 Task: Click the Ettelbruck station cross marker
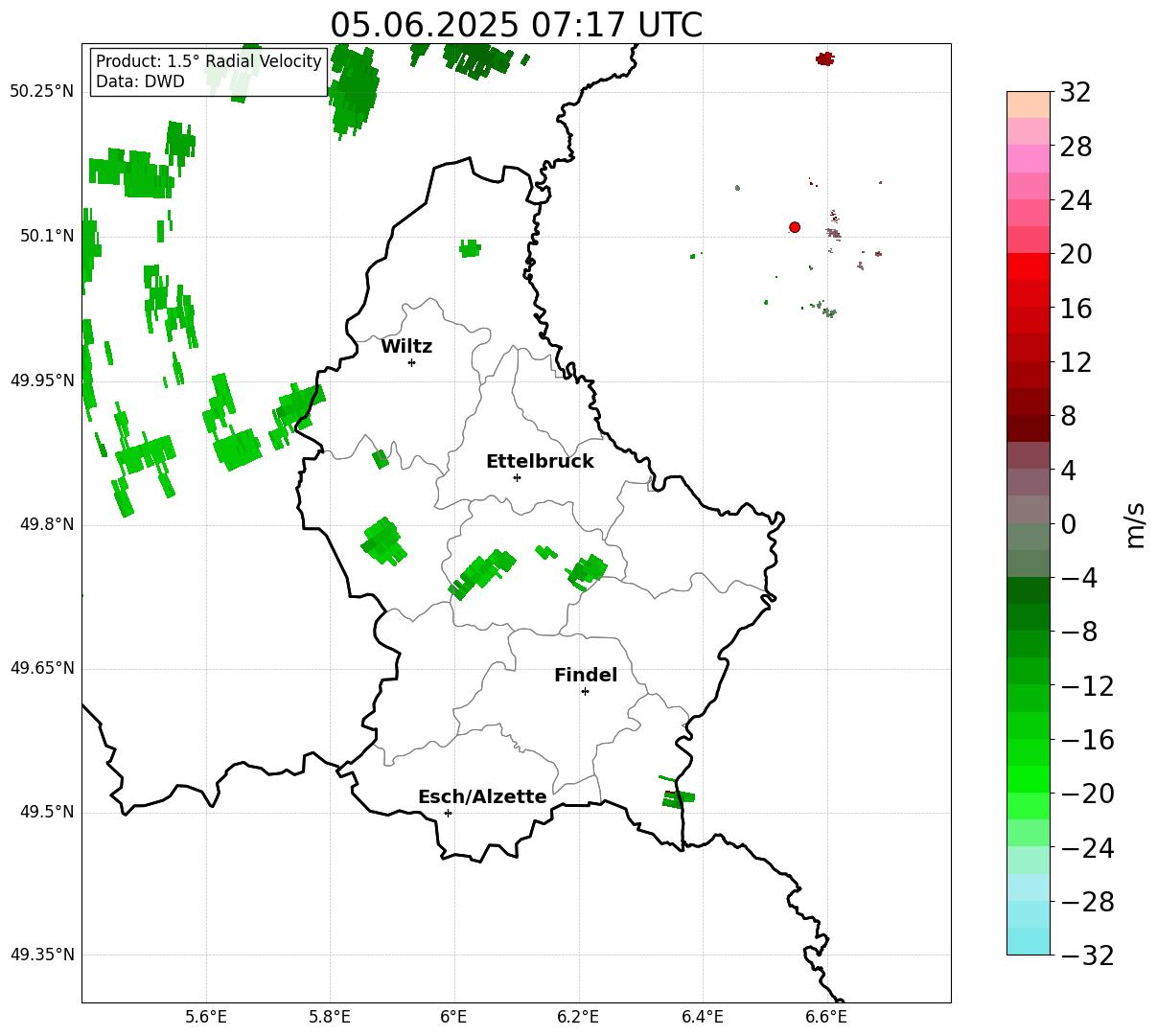point(517,477)
